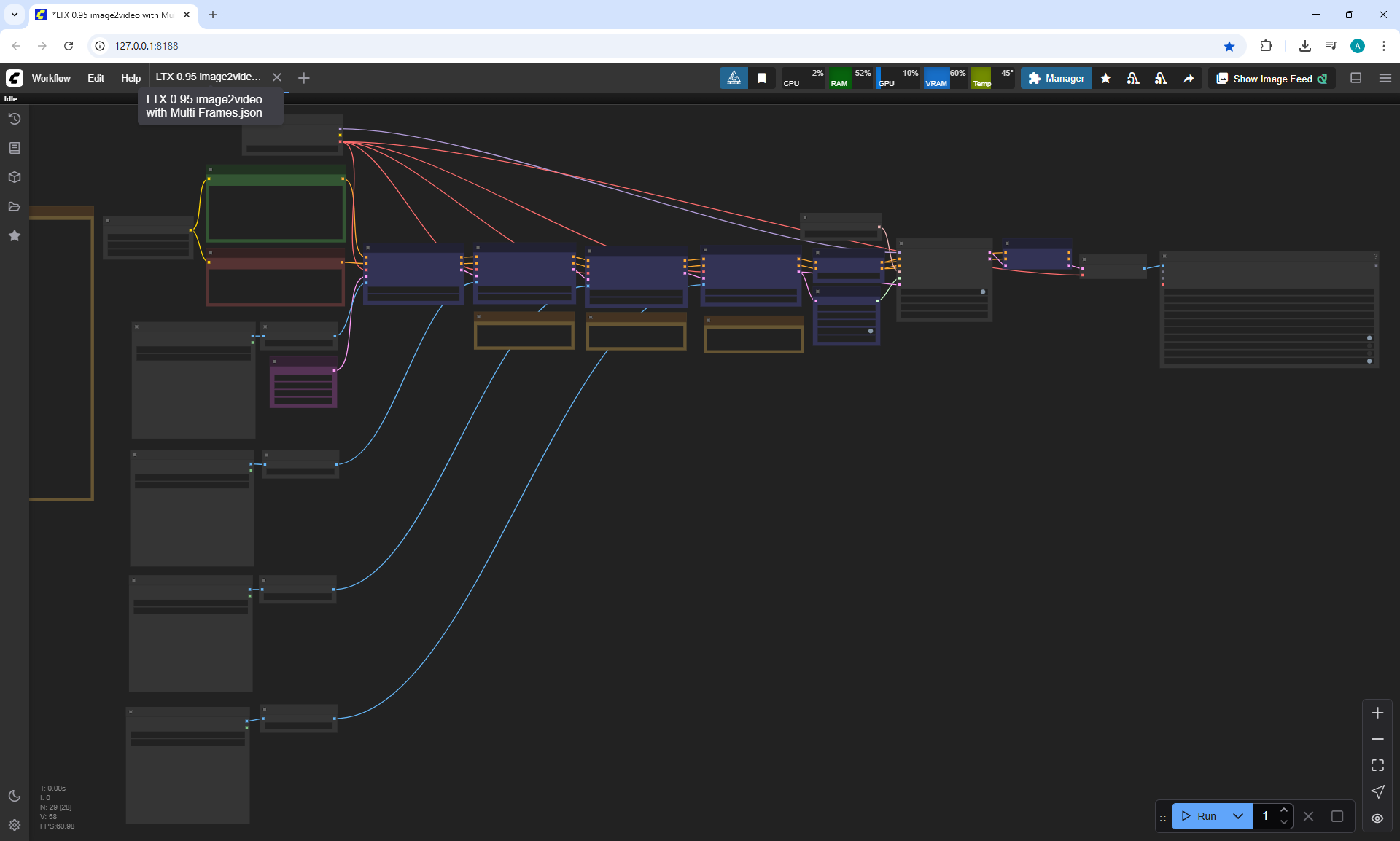Image resolution: width=1400 pixels, height=841 pixels.
Task: Click the Manager button
Action: (x=1056, y=78)
